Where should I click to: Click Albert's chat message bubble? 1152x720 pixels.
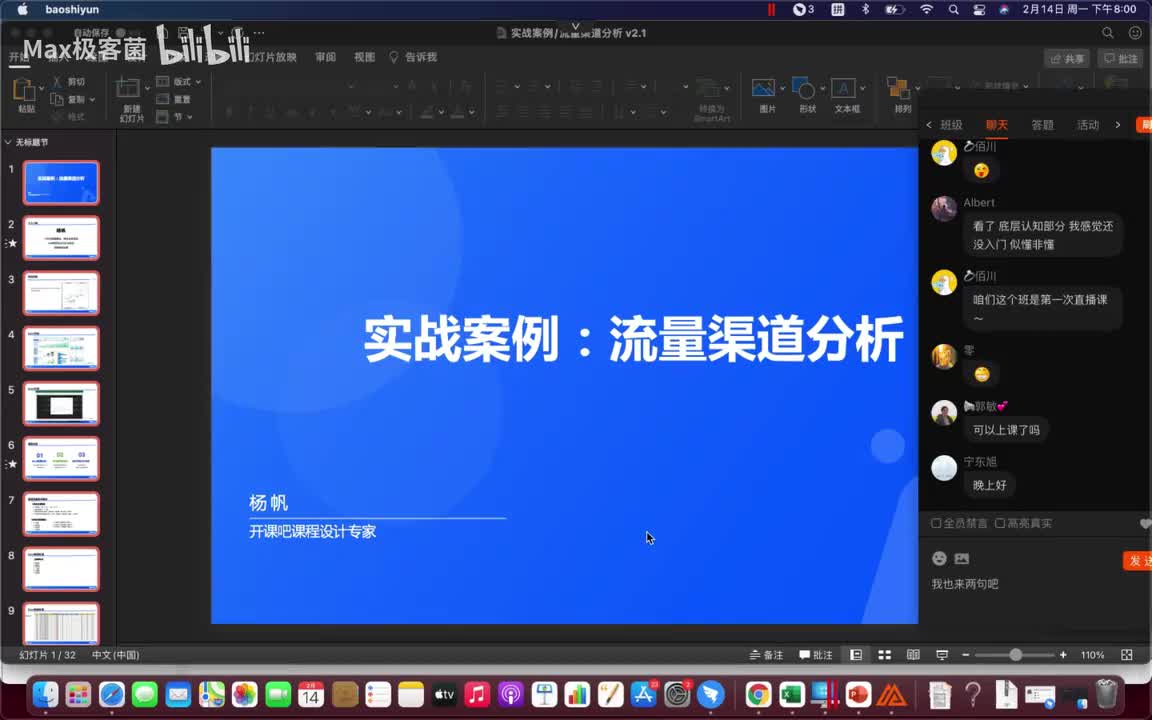click(1043, 235)
